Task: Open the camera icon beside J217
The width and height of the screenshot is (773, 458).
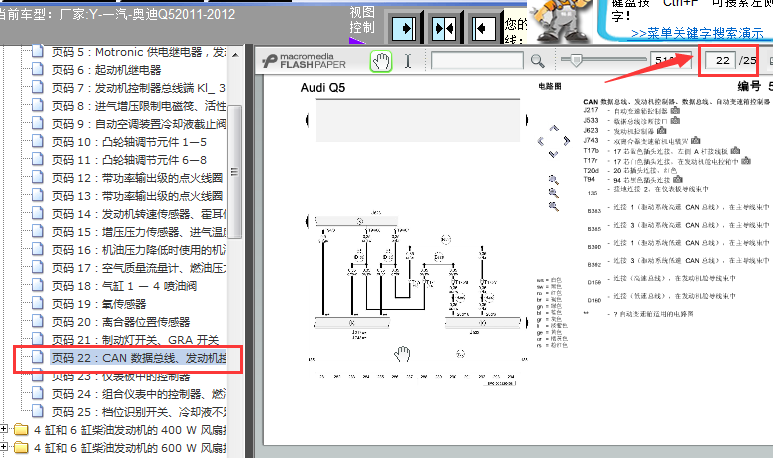Action: pyautogui.click(x=675, y=110)
